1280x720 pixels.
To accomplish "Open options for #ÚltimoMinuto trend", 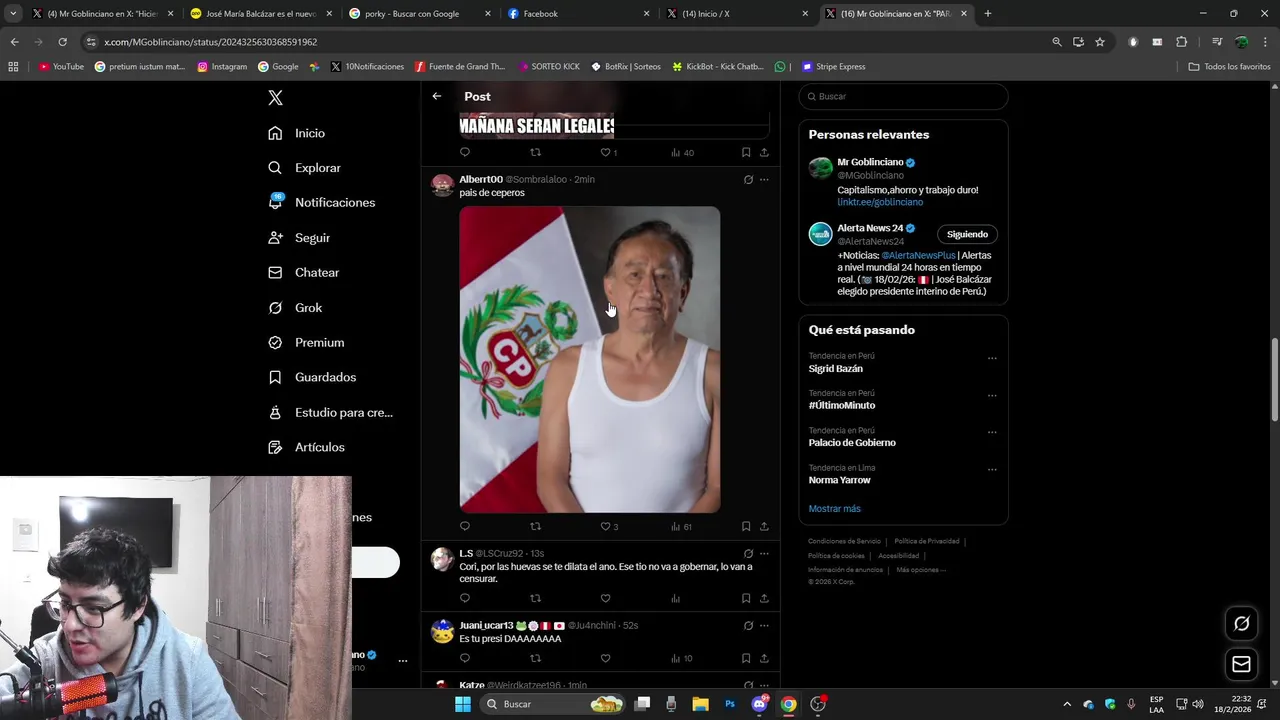I will click(992, 395).
